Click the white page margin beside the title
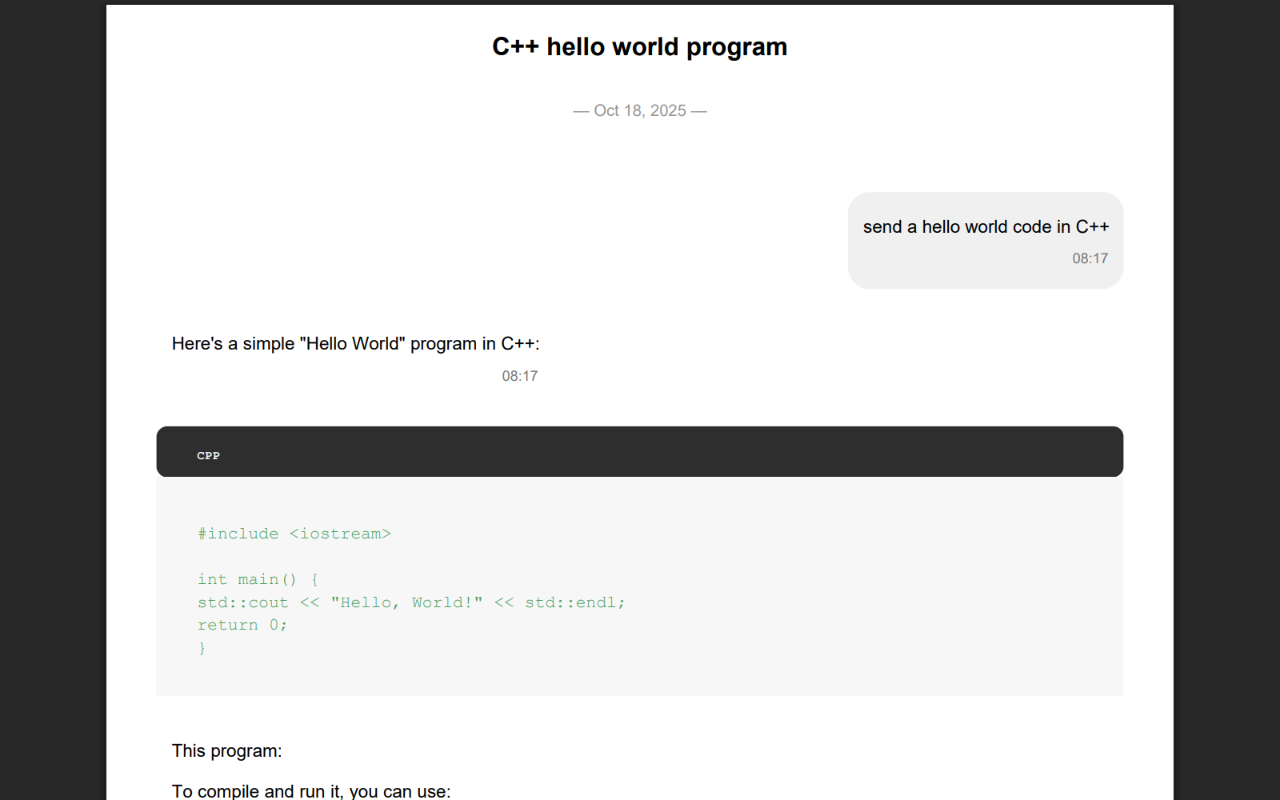1280x800 pixels. pyautogui.click(x=250, y=46)
